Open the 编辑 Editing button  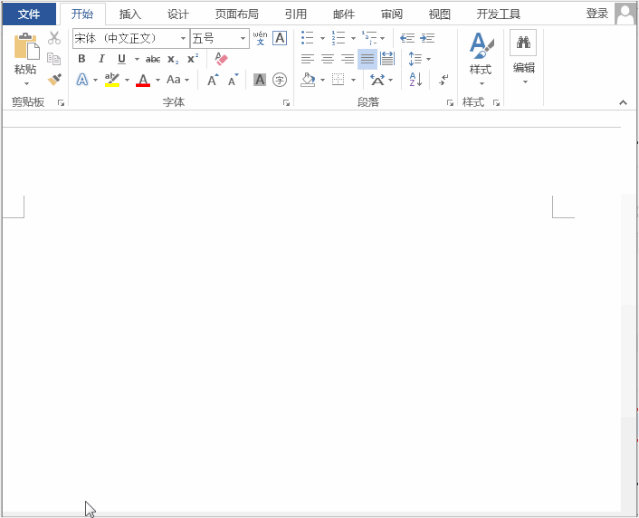point(524,57)
